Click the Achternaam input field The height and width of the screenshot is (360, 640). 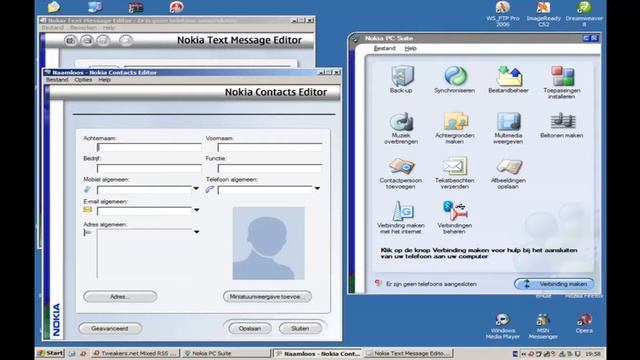click(149, 147)
